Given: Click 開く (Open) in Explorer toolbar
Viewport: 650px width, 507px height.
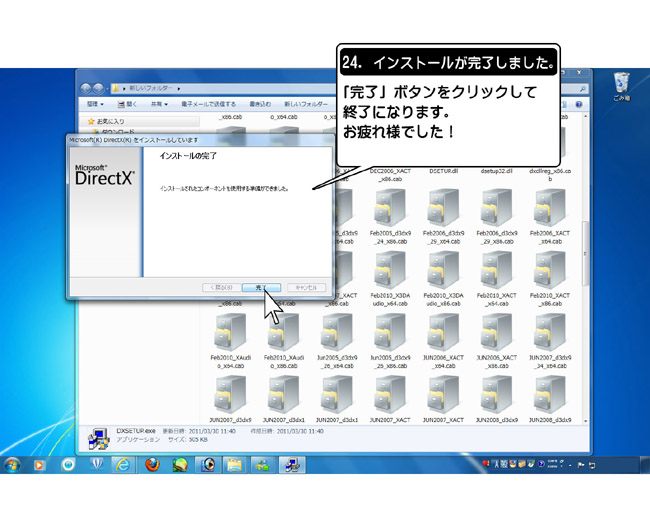Looking at the screenshot, I should 127,104.
